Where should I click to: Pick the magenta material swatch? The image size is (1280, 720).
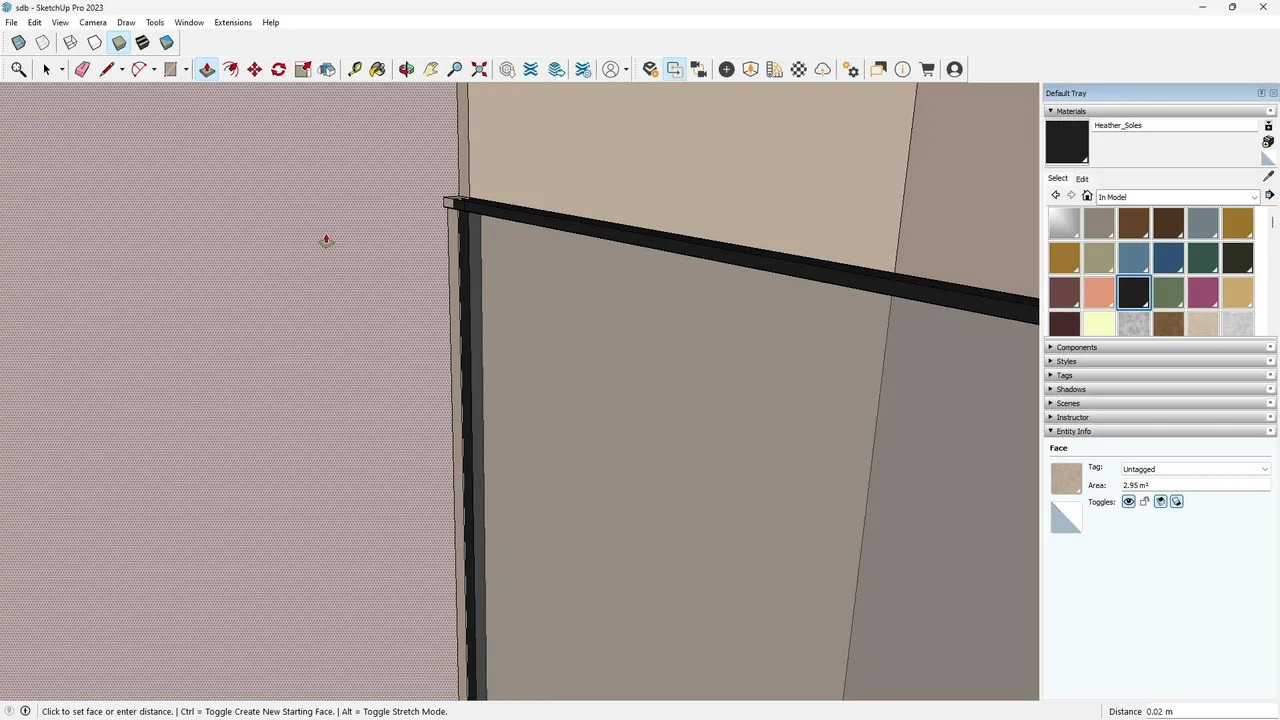[1203, 292]
